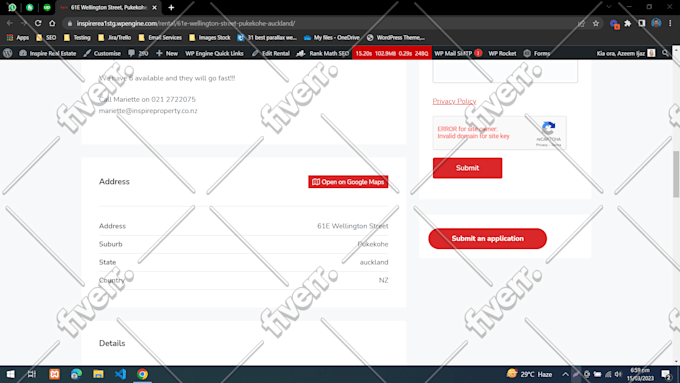Show hidden system tray icons chevron

pyautogui.click(x=565, y=374)
